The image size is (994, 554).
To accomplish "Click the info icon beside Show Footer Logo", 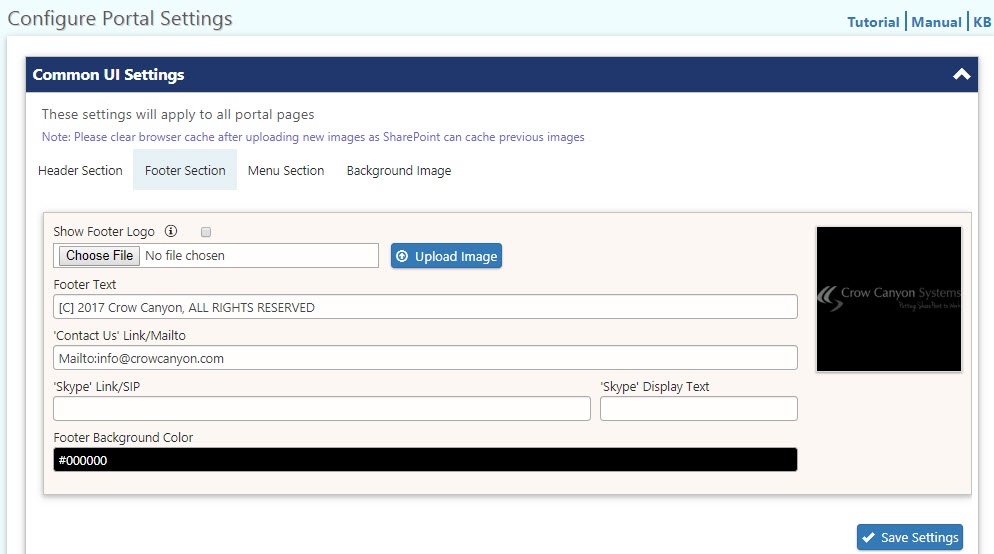I will 171,231.
